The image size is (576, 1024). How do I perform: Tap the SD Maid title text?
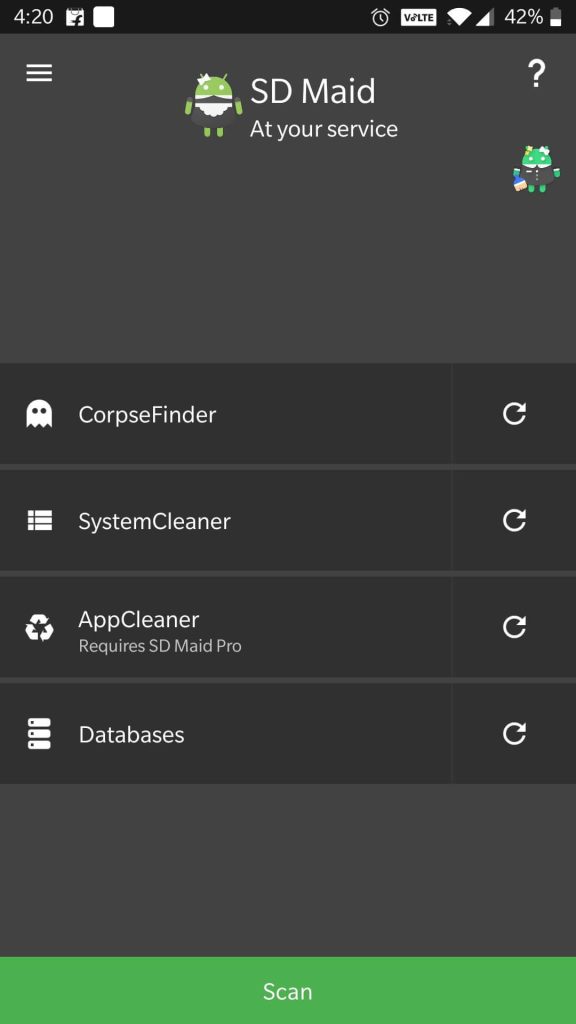point(313,91)
